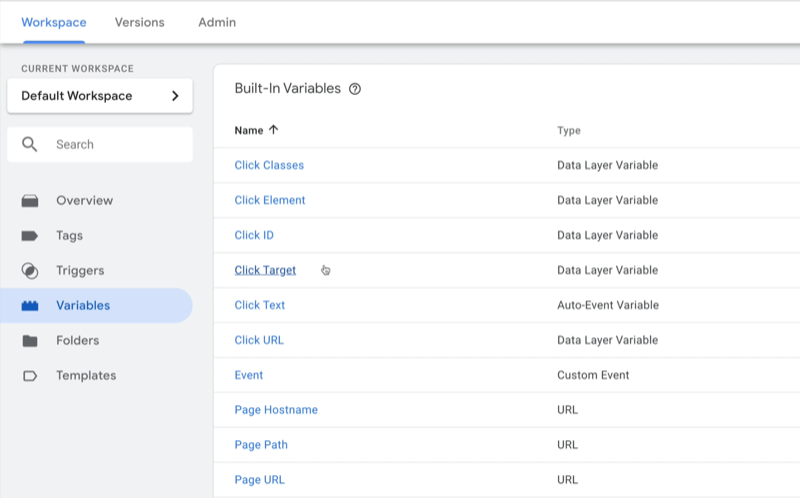
Task: Click the Type column header
Action: [x=568, y=131]
